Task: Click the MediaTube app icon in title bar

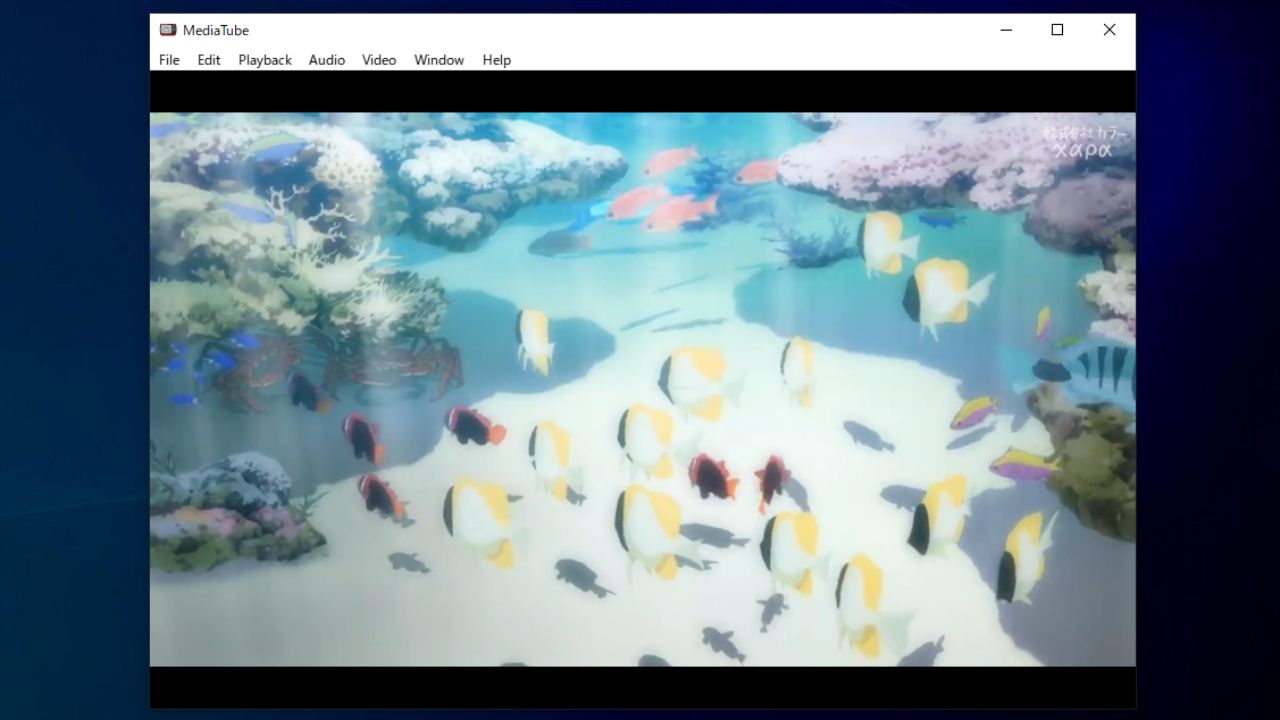Action: click(x=168, y=30)
